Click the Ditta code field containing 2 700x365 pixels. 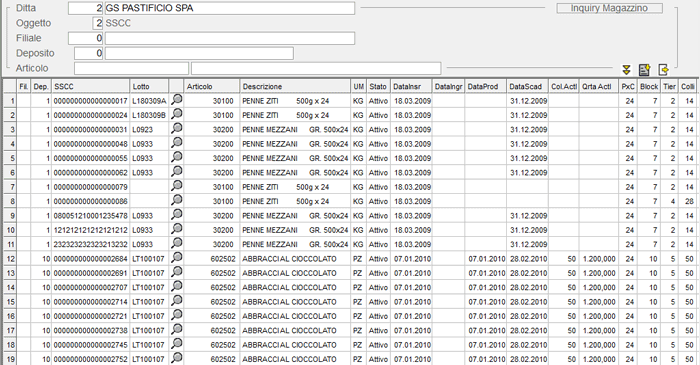pos(86,8)
